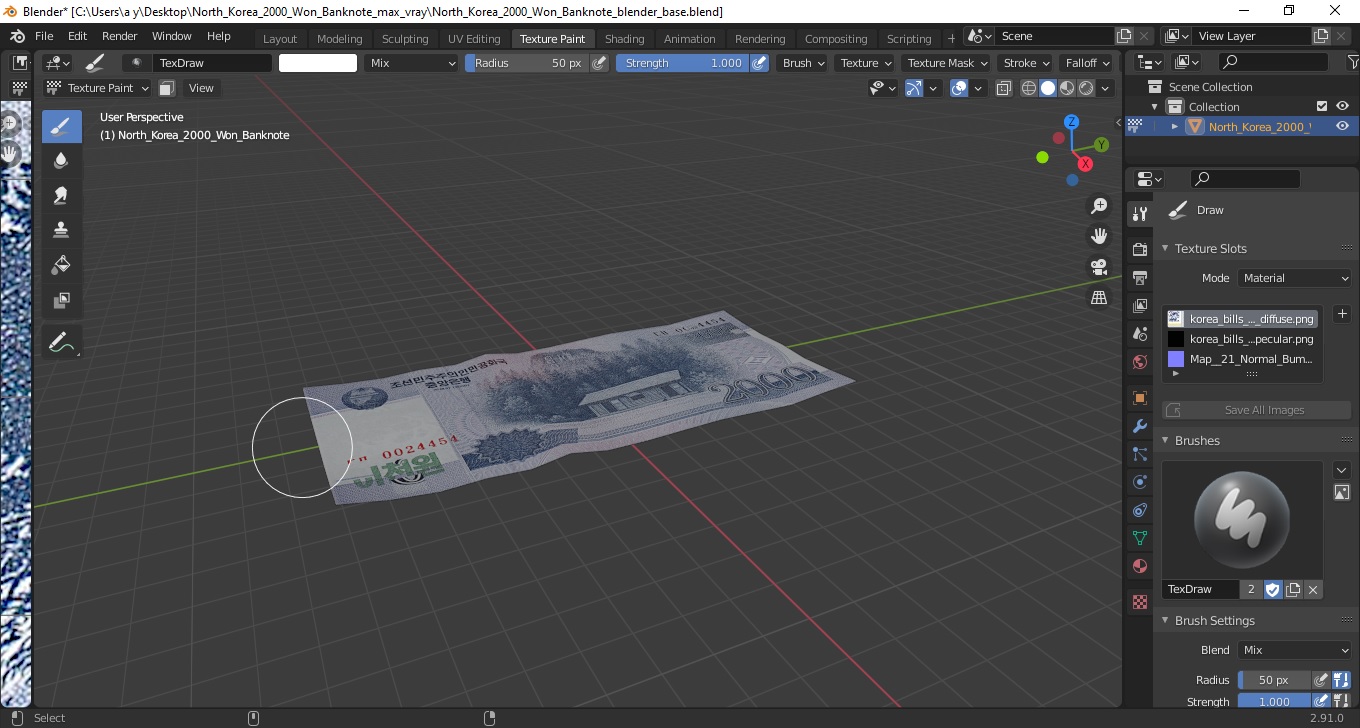Switch to the Shading workspace tab
Image resolution: width=1360 pixels, height=728 pixels.
(624, 39)
